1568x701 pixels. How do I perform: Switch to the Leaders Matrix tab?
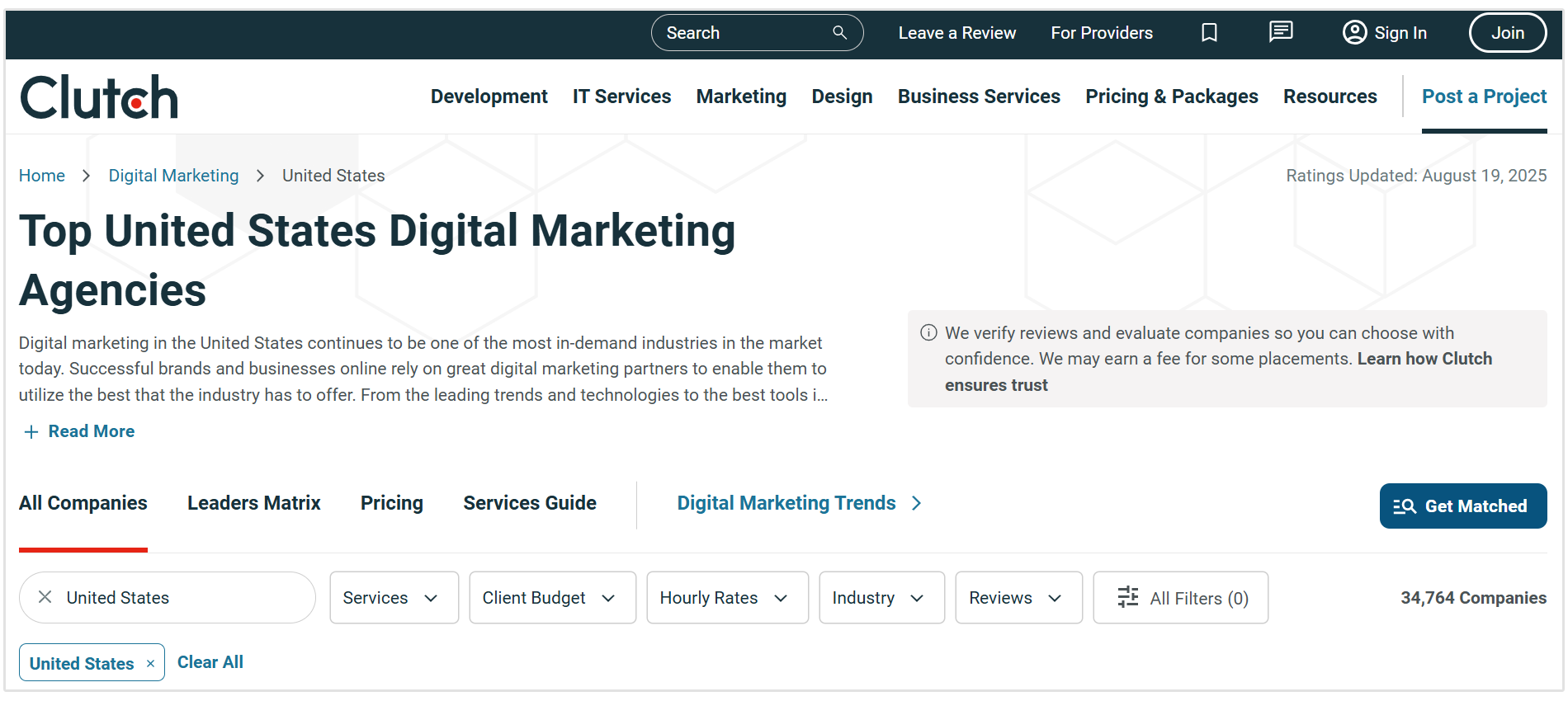coord(253,503)
